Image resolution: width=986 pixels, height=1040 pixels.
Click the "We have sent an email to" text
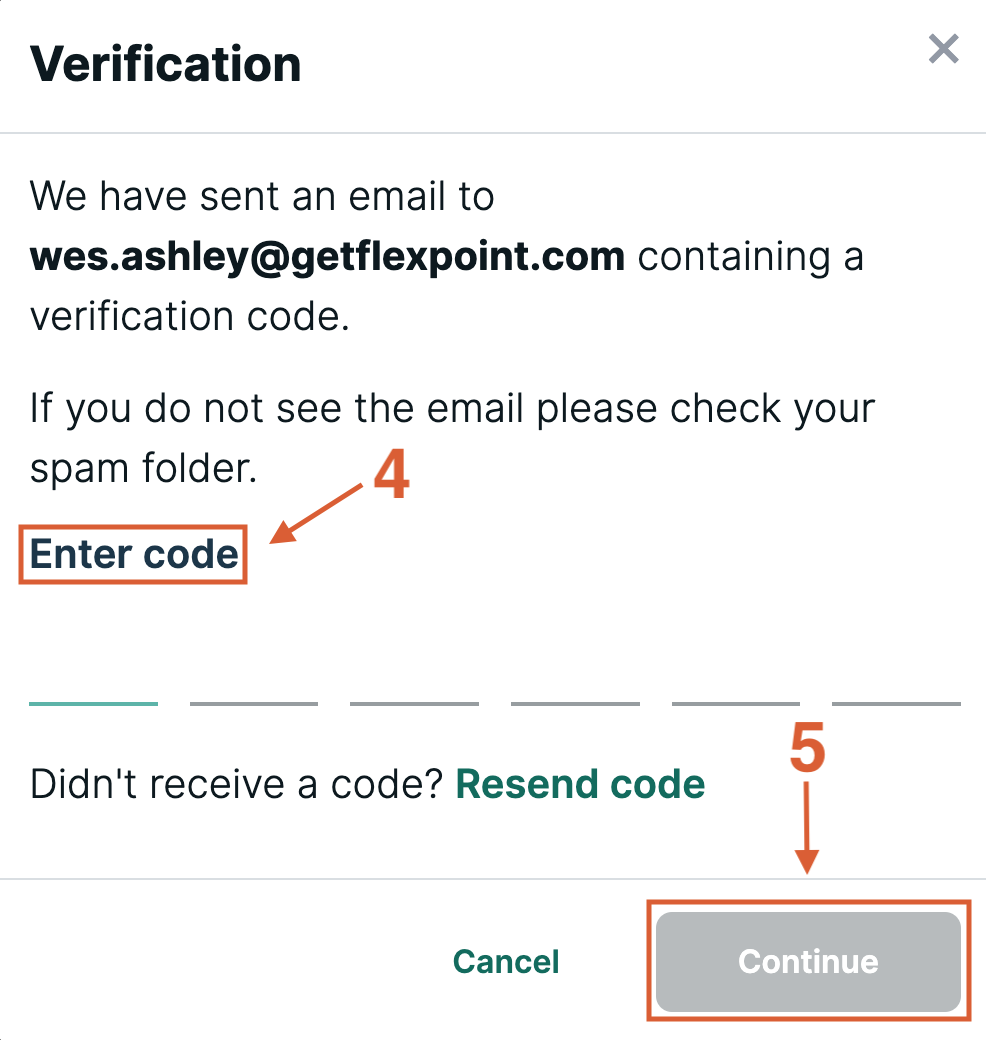pos(262,197)
